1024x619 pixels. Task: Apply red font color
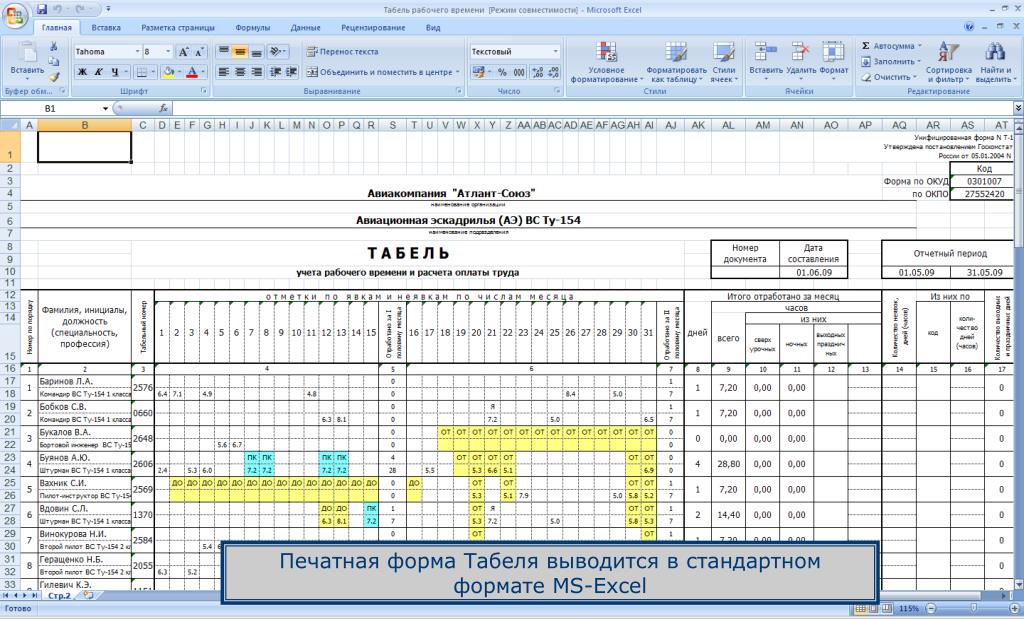pyautogui.click(x=192, y=72)
